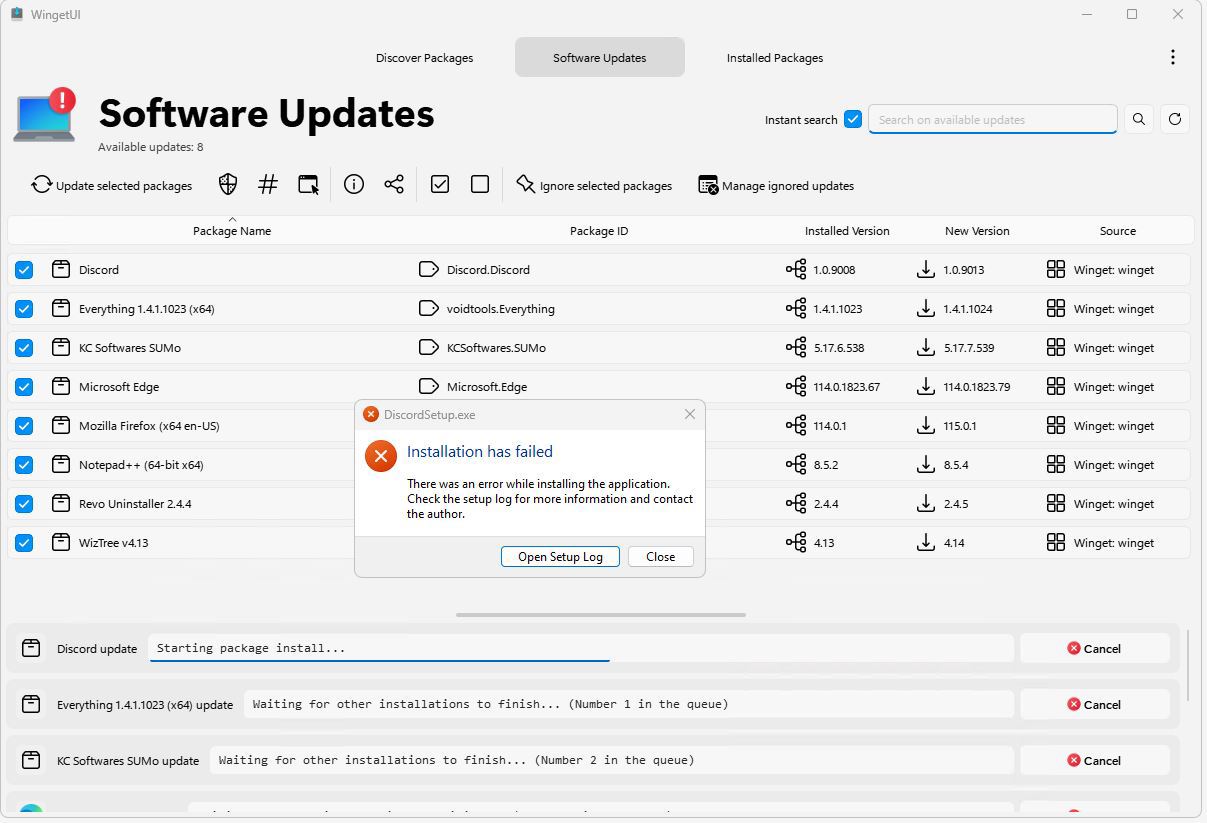Viewport: 1207px width, 823px height.
Task: Open package details info icon
Action: coord(354,184)
